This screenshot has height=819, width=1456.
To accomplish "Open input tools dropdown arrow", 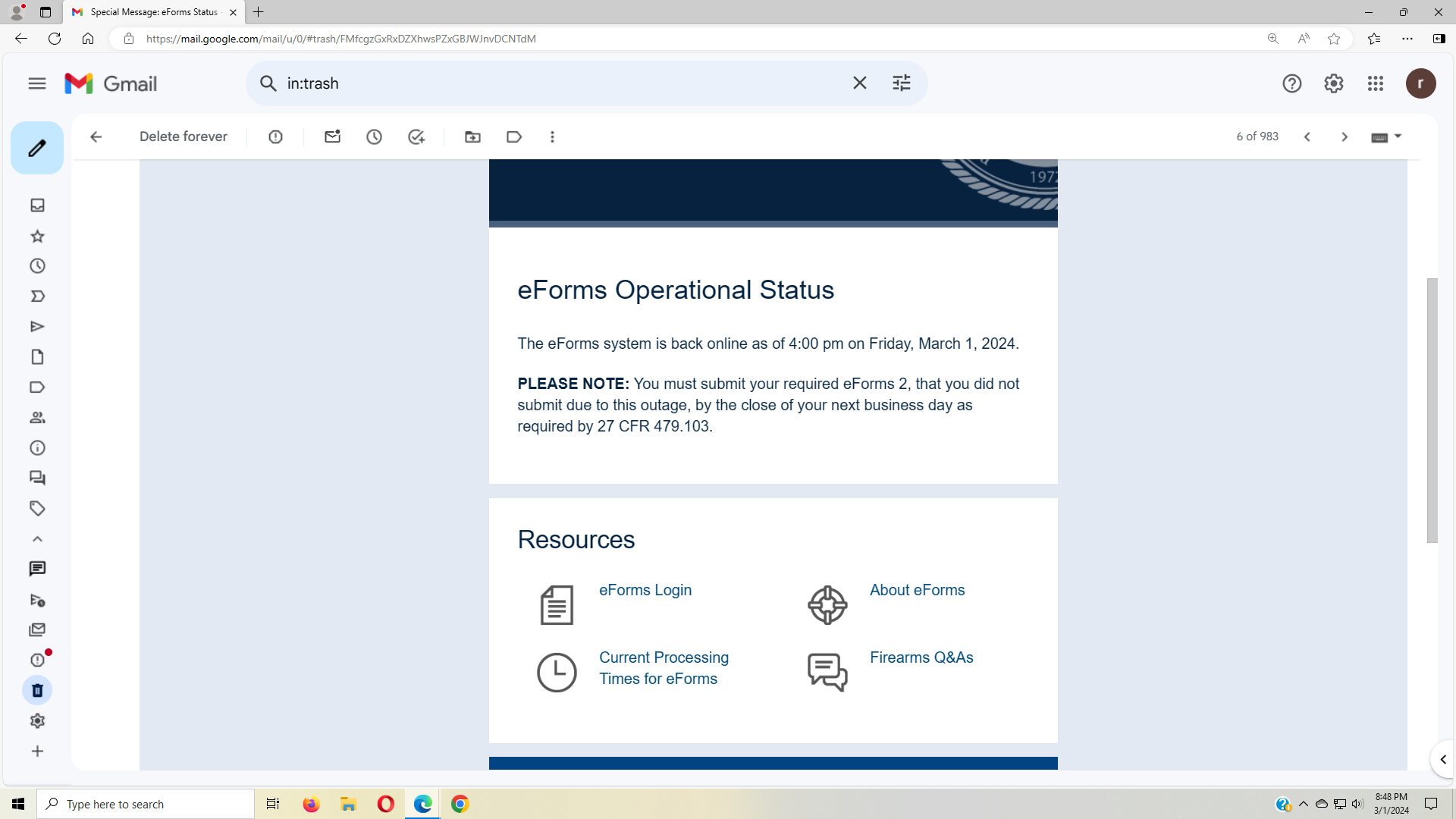I will (x=1398, y=136).
